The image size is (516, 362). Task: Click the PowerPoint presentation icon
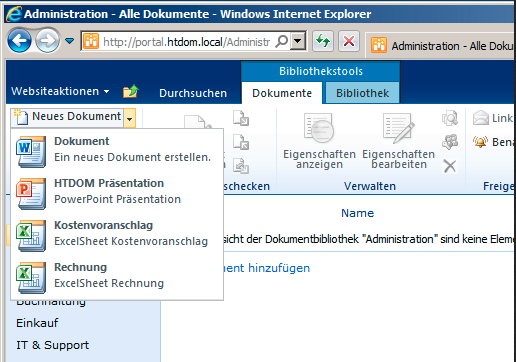tap(31, 193)
